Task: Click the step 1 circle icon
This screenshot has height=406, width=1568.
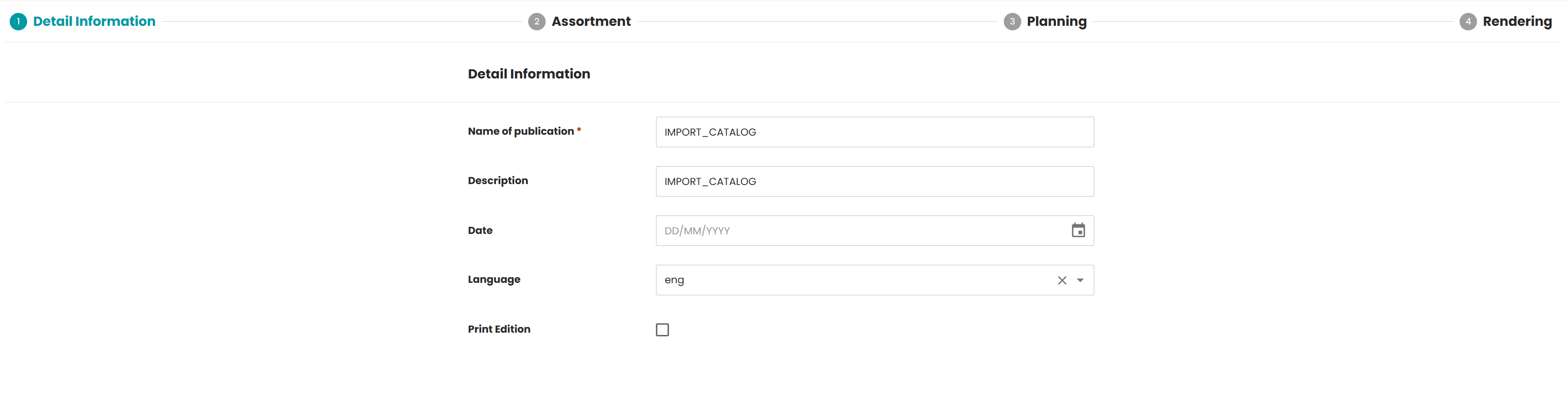Action: (18, 22)
